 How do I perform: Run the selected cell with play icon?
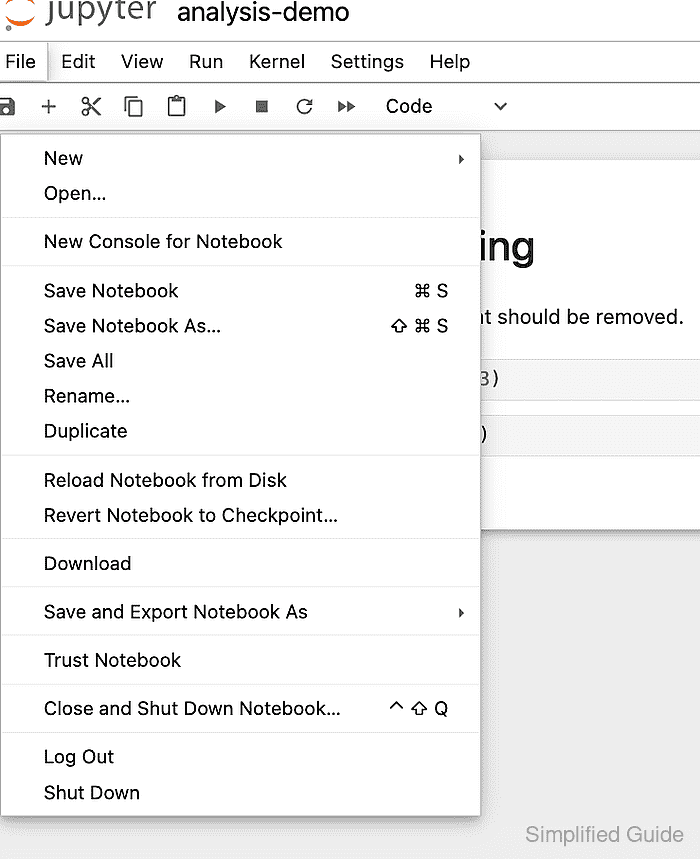pos(220,106)
